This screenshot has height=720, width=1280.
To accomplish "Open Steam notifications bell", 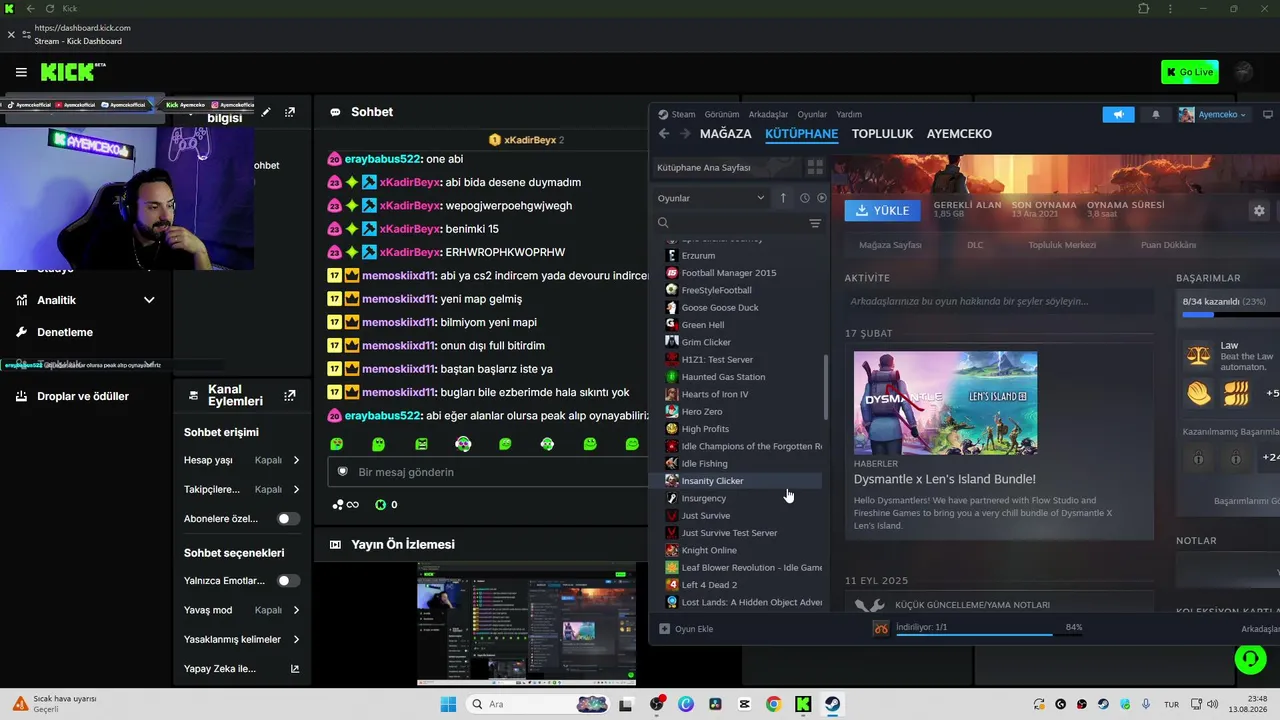I will (1156, 114).
